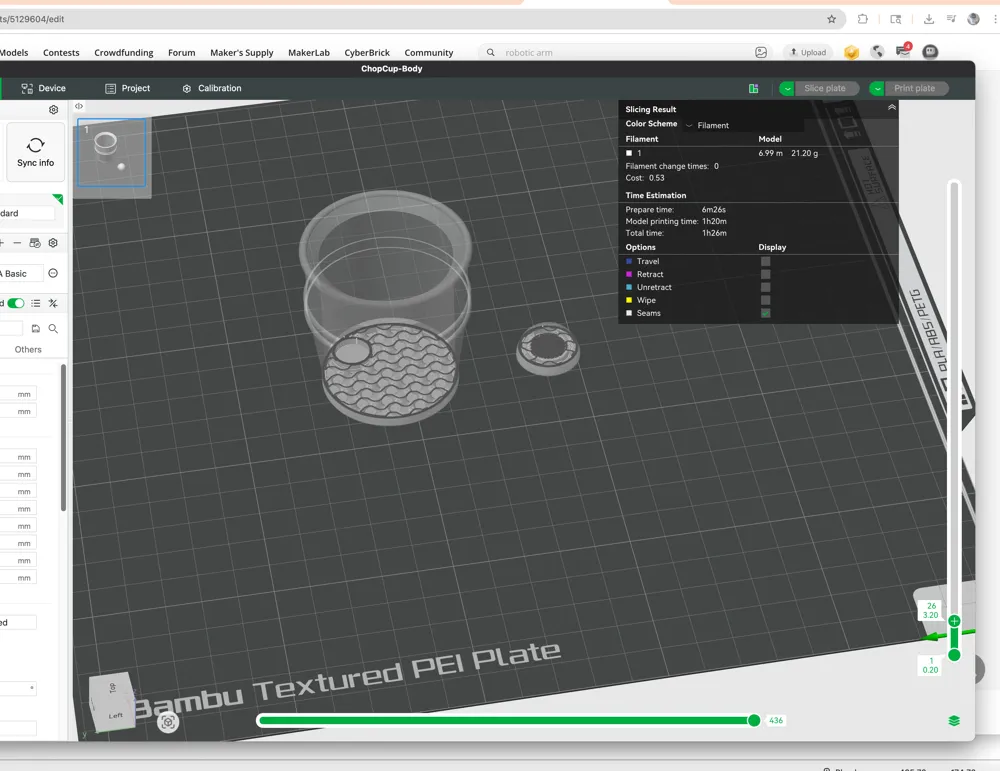Switch to the Calibration tab
The height and width of the screenshot is (771, 1000).
click(x=212, y=89)
